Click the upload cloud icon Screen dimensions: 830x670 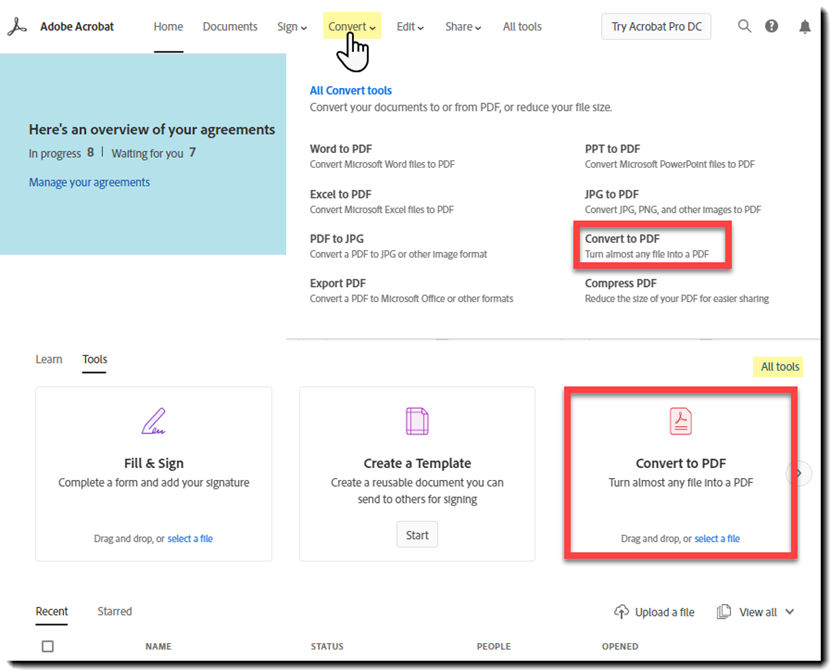tap(621, 612)
